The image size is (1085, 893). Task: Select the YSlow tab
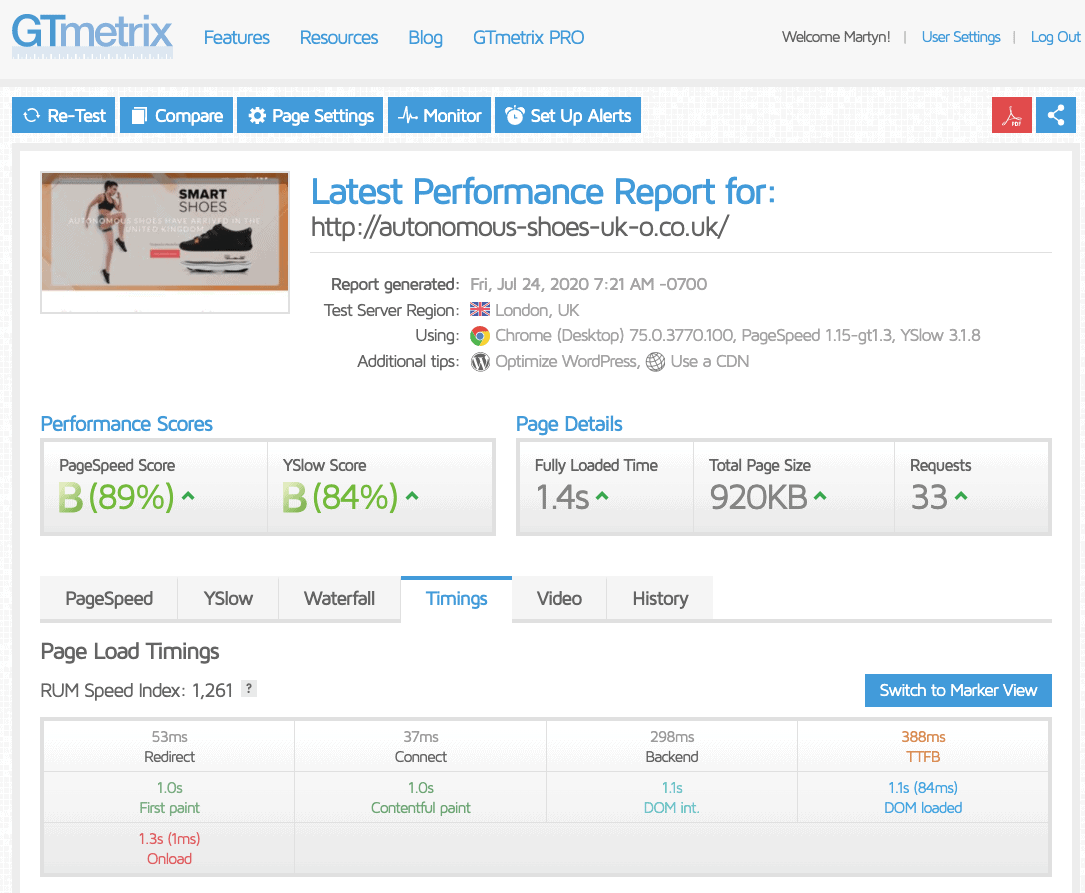pos(228,599)
